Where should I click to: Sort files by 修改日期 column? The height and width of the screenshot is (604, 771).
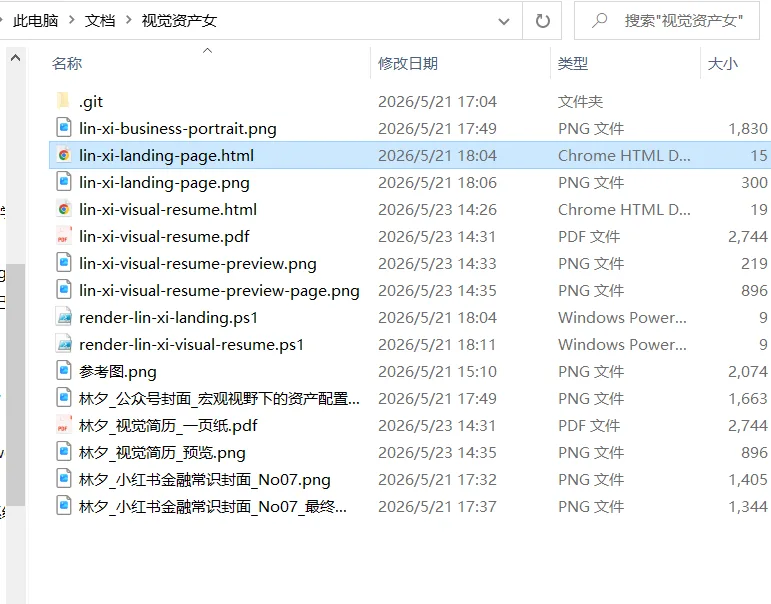(x=408, y=63)
